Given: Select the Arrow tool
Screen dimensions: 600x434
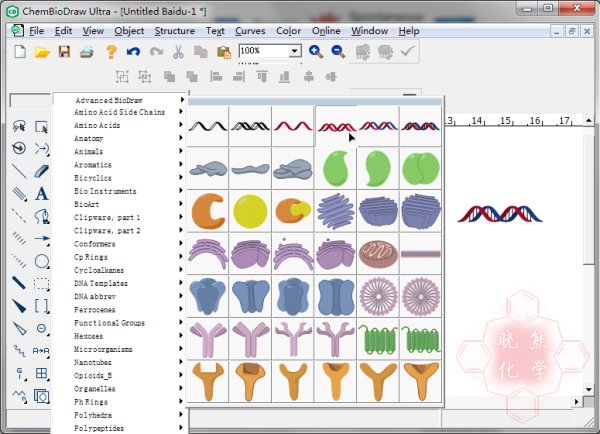Looking at the screenshot, I should coord(42,238).
